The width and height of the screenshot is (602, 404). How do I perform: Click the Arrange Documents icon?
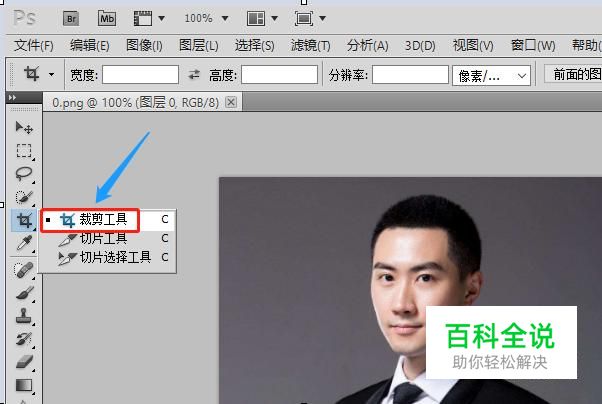pos(256,18)
